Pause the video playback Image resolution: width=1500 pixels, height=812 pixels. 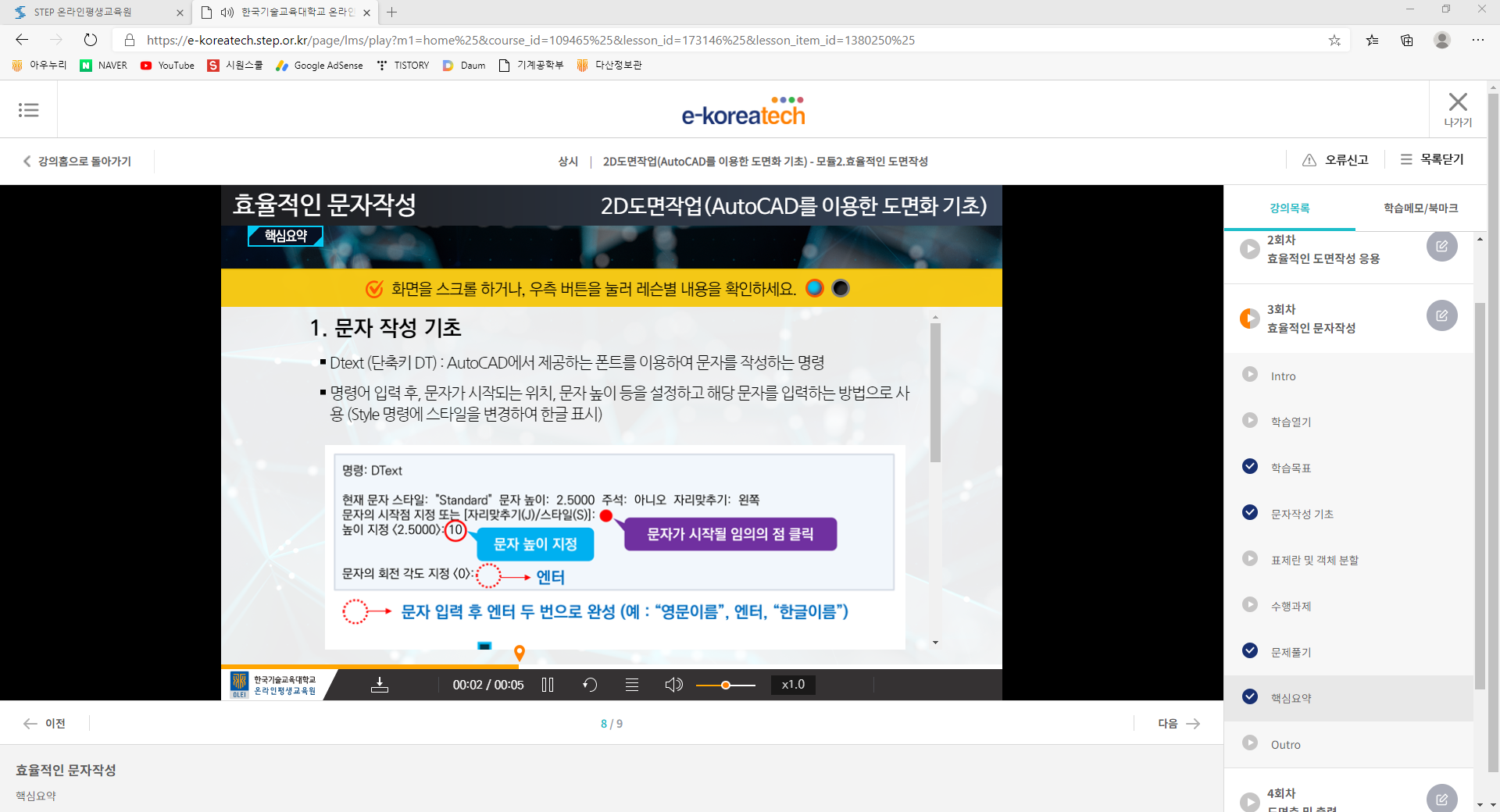(548, 685)
